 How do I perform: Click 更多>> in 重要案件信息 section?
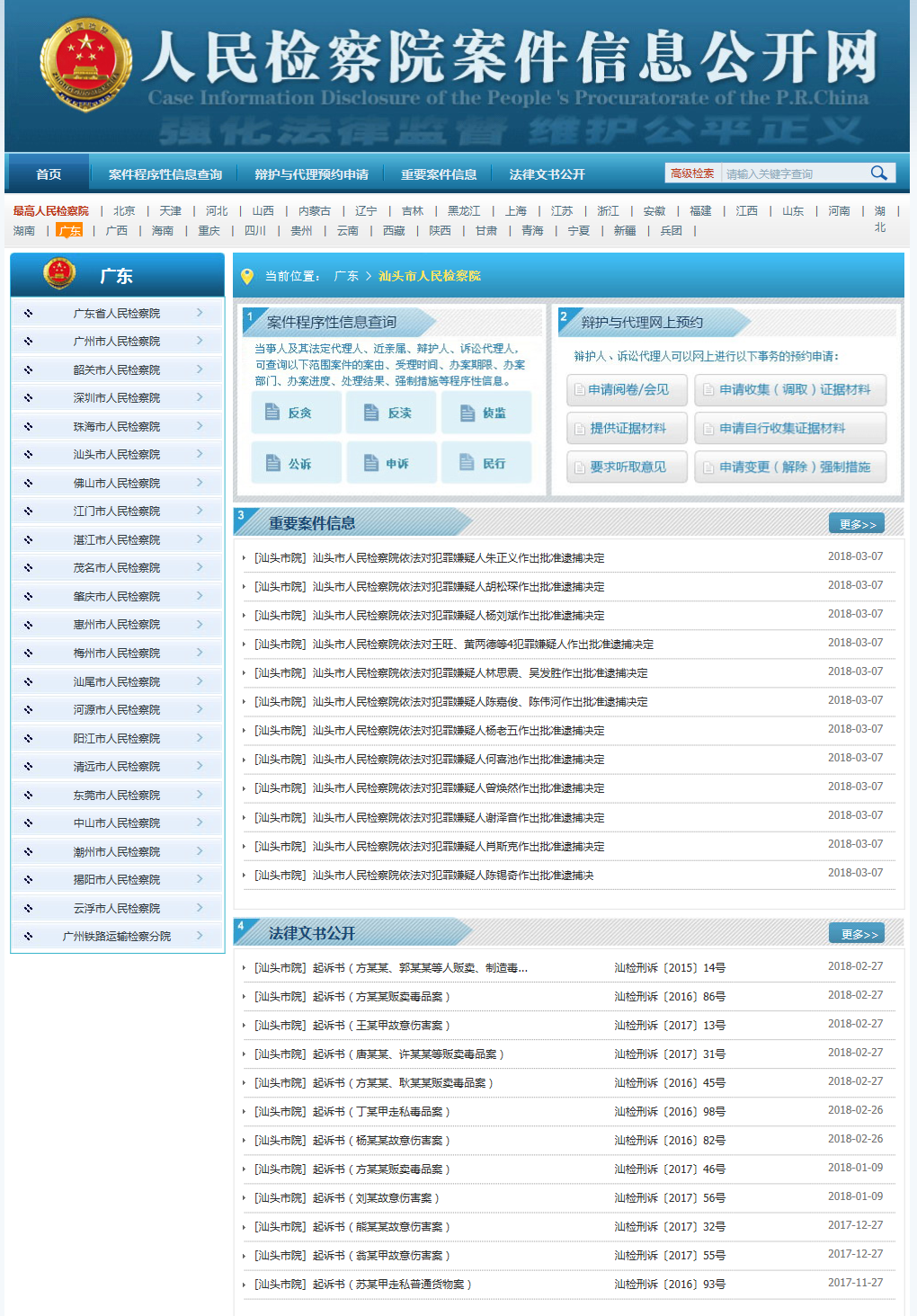point(857,524)
